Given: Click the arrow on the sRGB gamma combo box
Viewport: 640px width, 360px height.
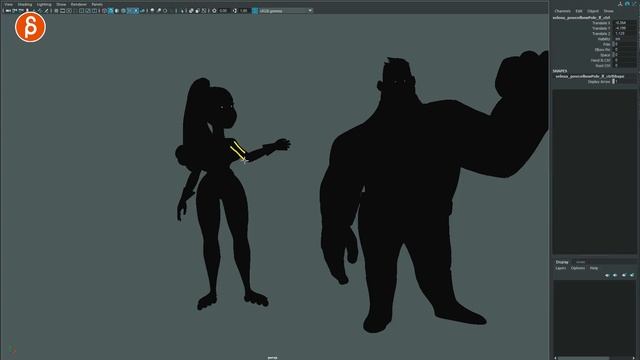Looking at the screenshot, I should pos(310,11).
